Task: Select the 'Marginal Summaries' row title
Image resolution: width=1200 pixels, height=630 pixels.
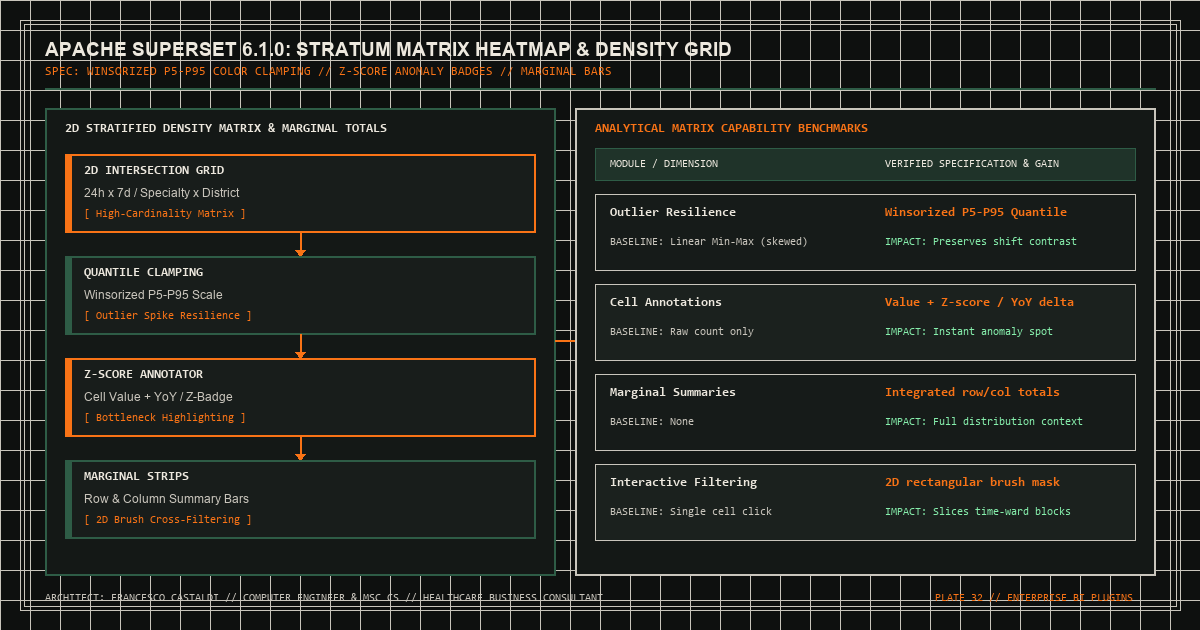Action: tap(673, 392)
